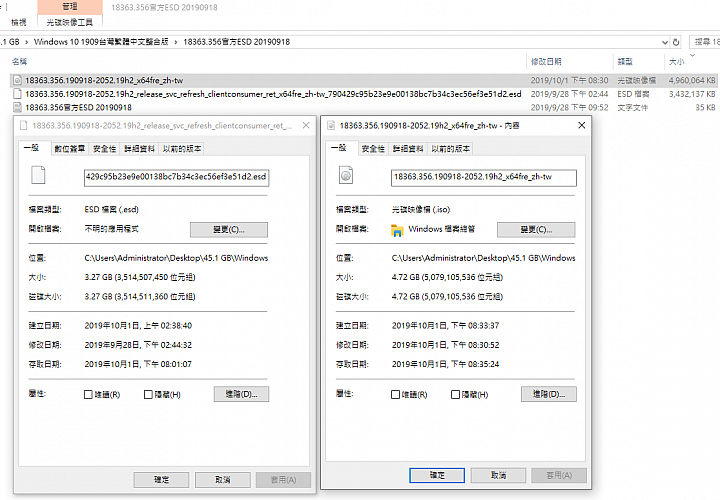This screenshot has height=500, width=720.
Task: Close the ISO properties dialog
Action: (581, 125)
